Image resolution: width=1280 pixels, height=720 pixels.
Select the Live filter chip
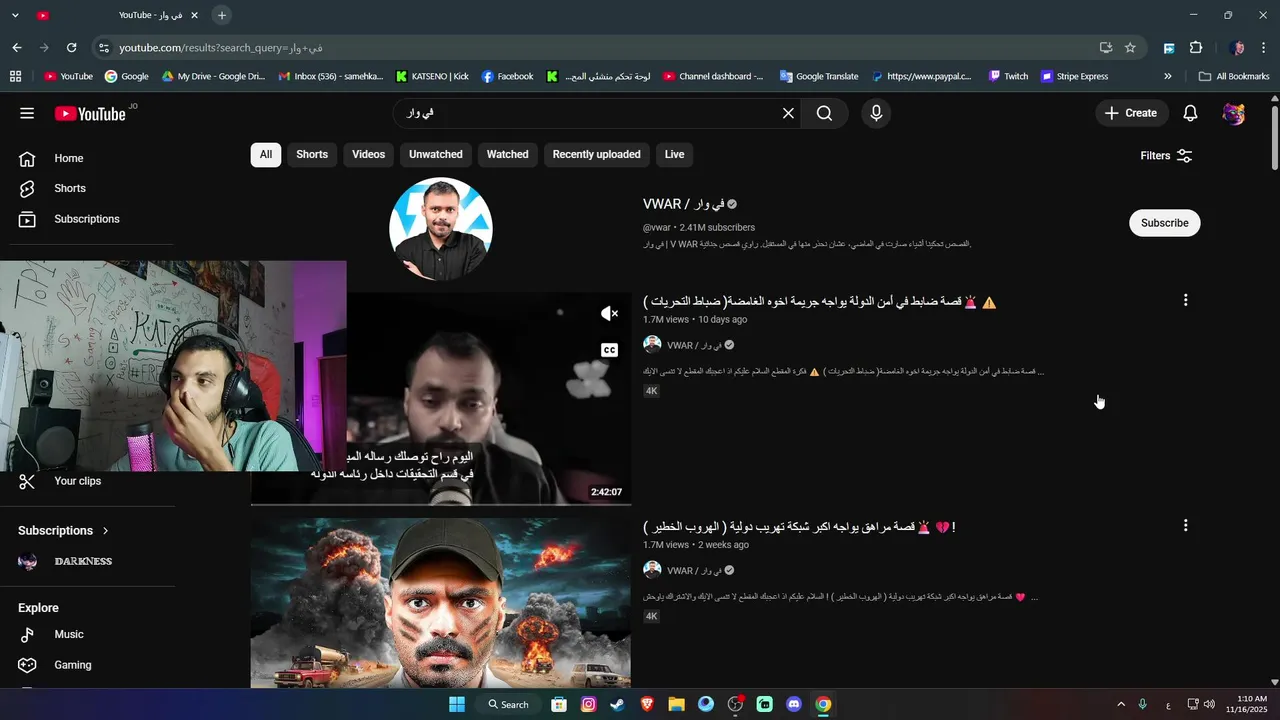[x=675, y=154]
